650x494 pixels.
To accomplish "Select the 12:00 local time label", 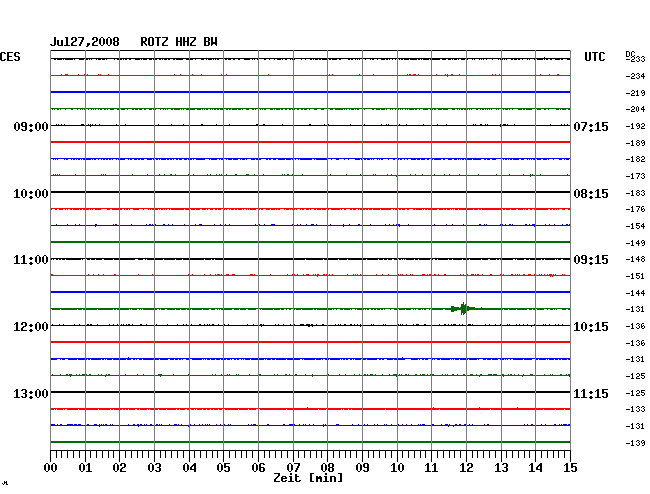I will pyautogui.click(x=31, y=327).
